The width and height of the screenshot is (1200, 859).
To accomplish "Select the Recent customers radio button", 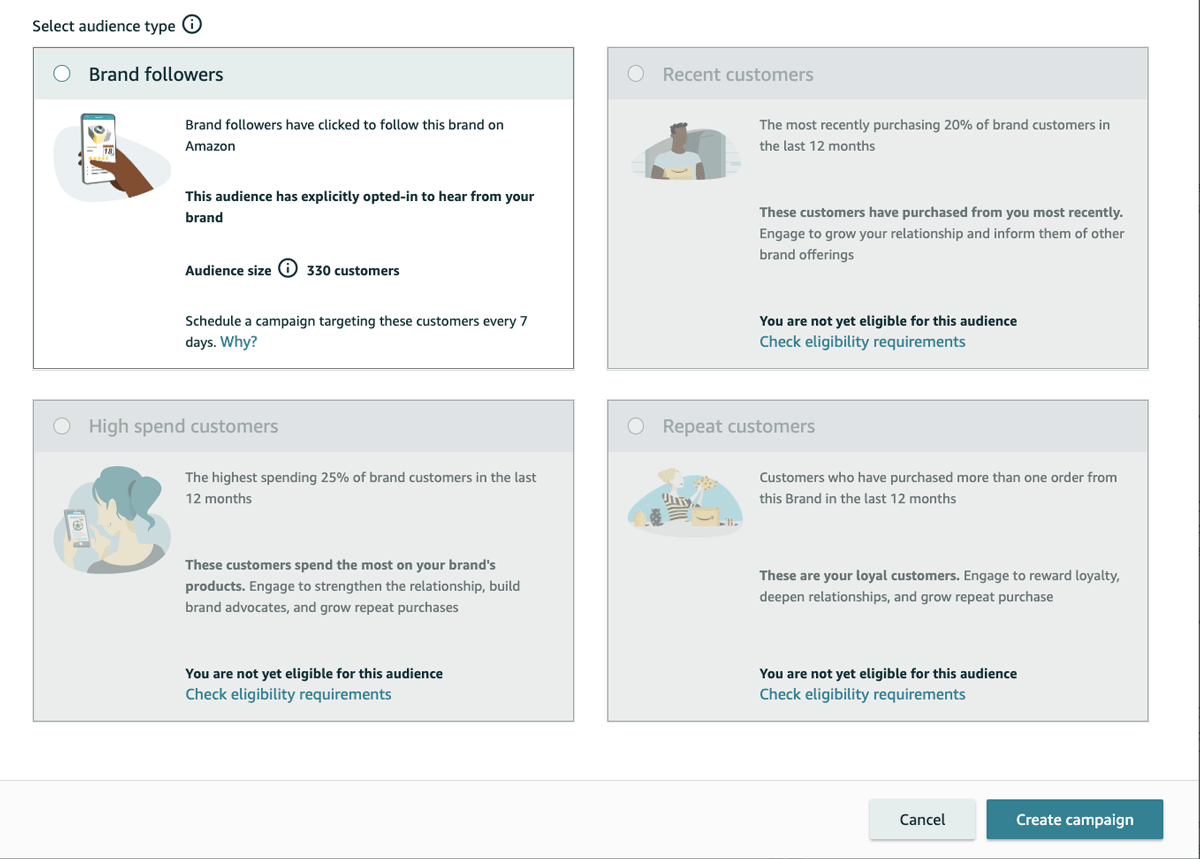I will tap(636, 74).
